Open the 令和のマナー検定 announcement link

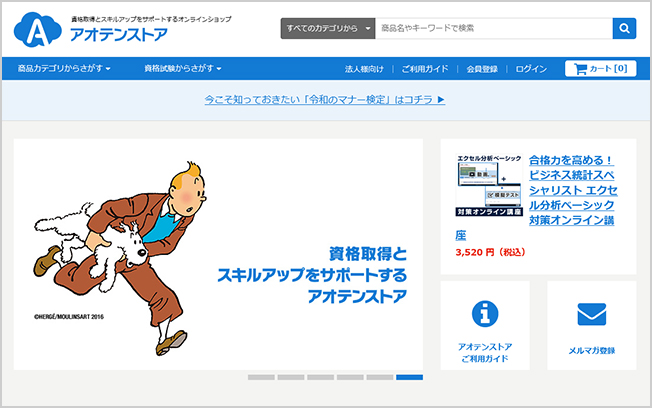click(x=324, y=100)
